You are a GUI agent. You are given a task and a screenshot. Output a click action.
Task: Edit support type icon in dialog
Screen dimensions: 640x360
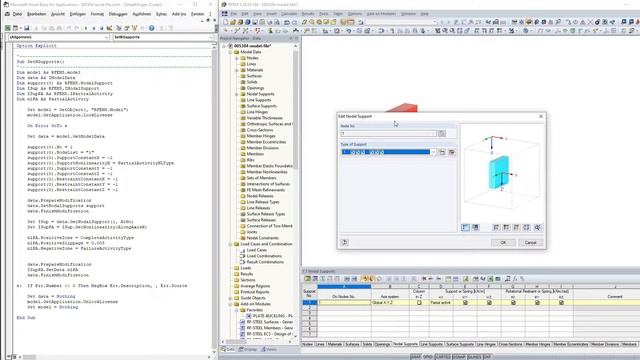pyautogui.click(x=451, y=152)
